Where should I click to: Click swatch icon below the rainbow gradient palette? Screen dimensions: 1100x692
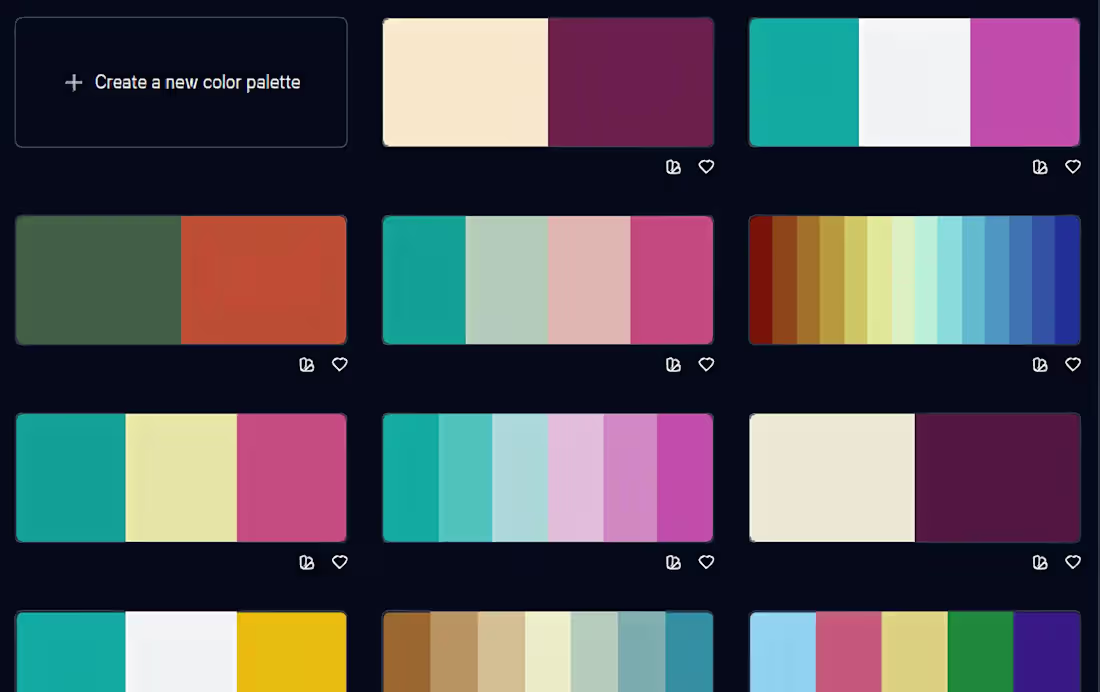coord(1040,365)
